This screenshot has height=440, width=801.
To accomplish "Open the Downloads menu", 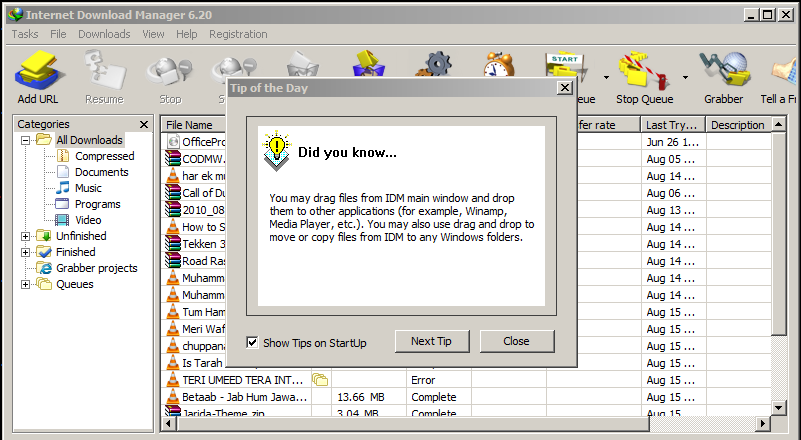I will [104, 34].
